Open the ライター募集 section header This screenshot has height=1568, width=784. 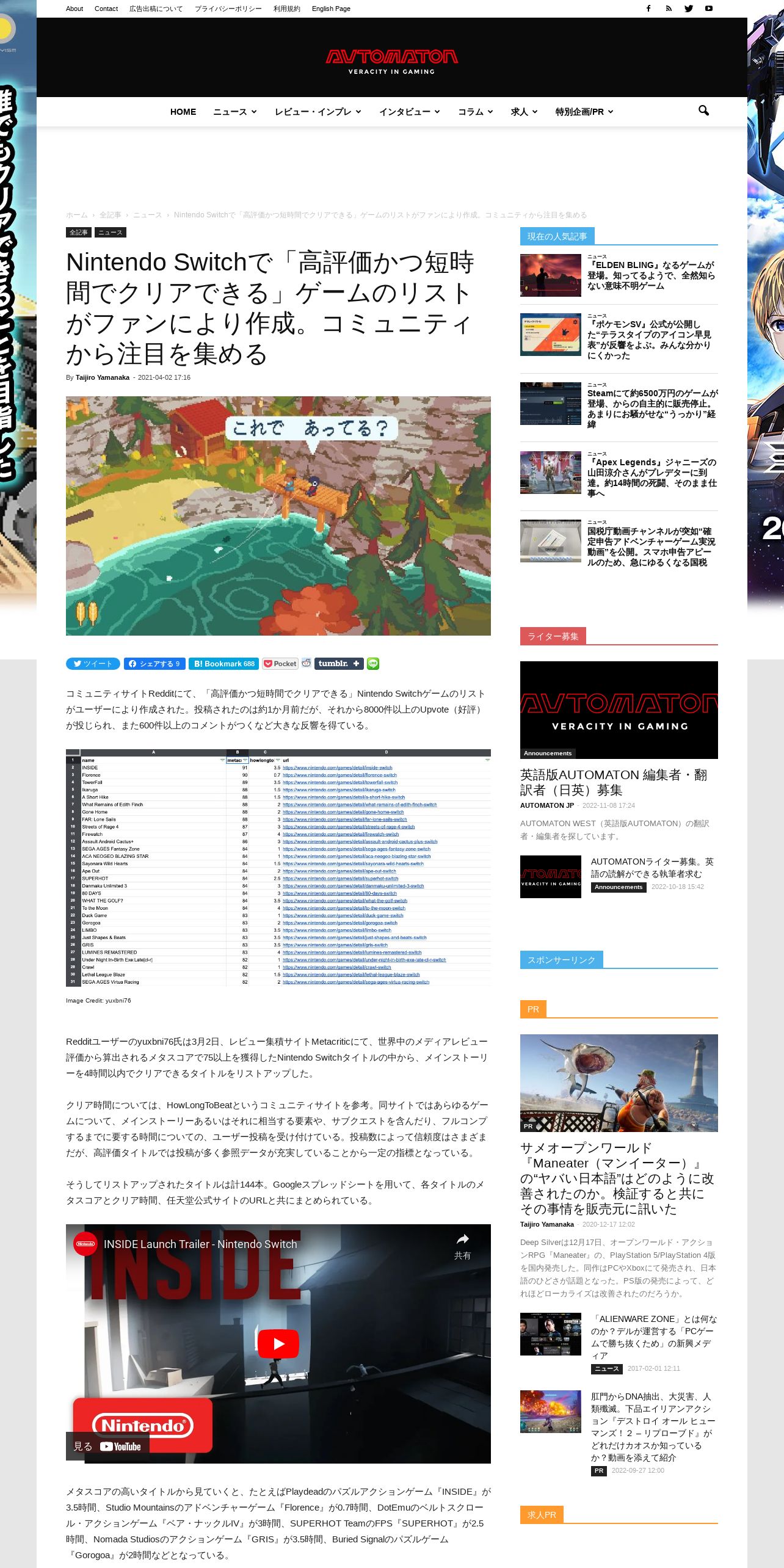point(553,636)
